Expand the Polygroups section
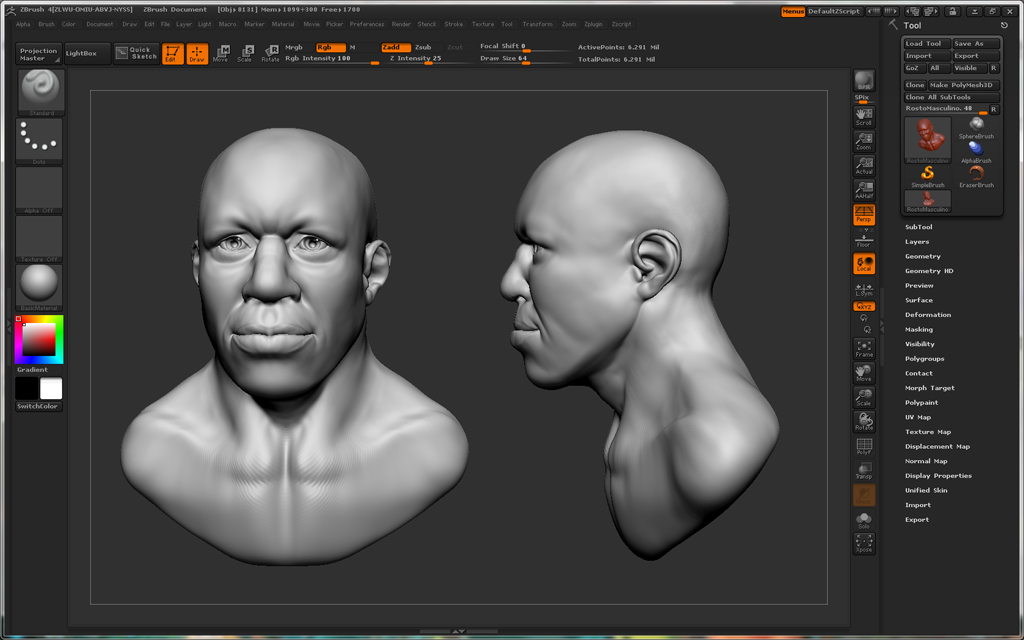The width and height of the screenshot is (1024, 640). pos(925,359)
